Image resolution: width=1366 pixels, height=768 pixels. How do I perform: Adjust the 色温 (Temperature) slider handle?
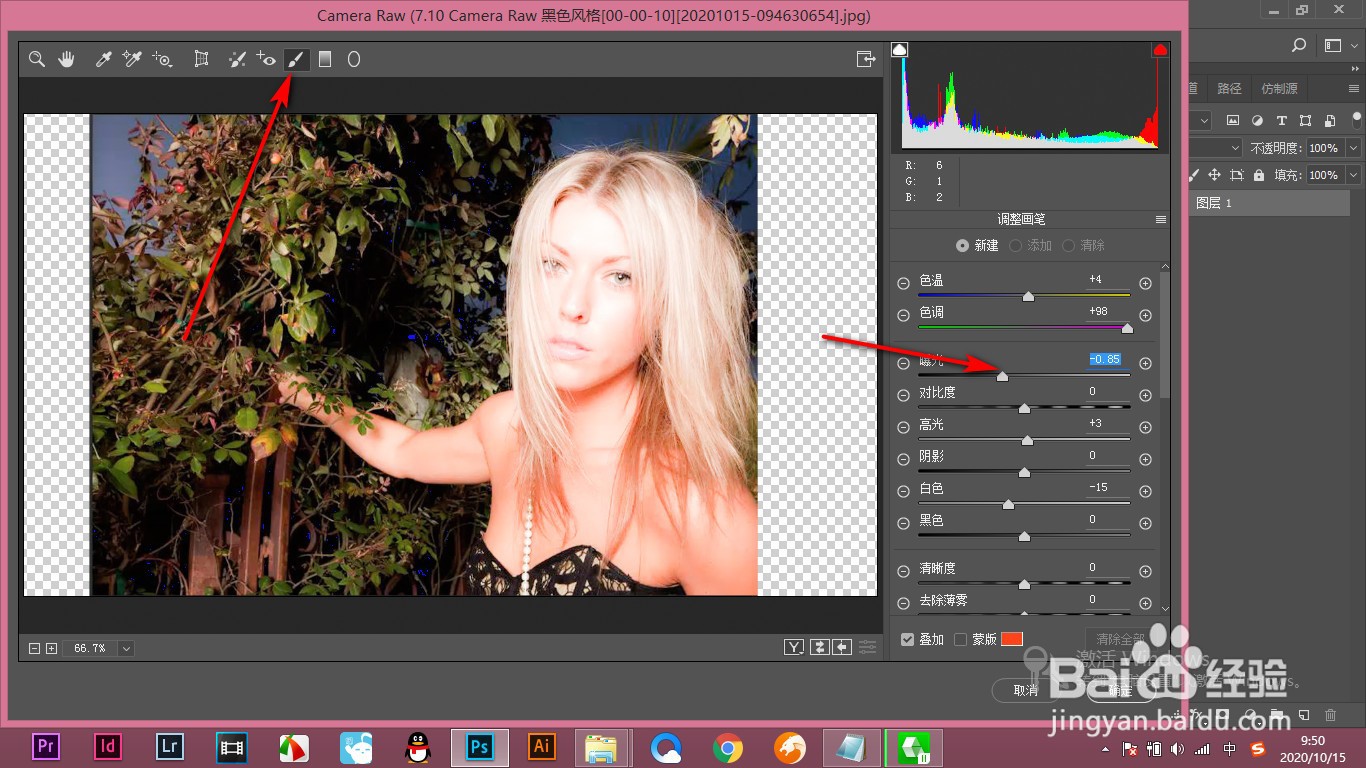pos(1028,296)
